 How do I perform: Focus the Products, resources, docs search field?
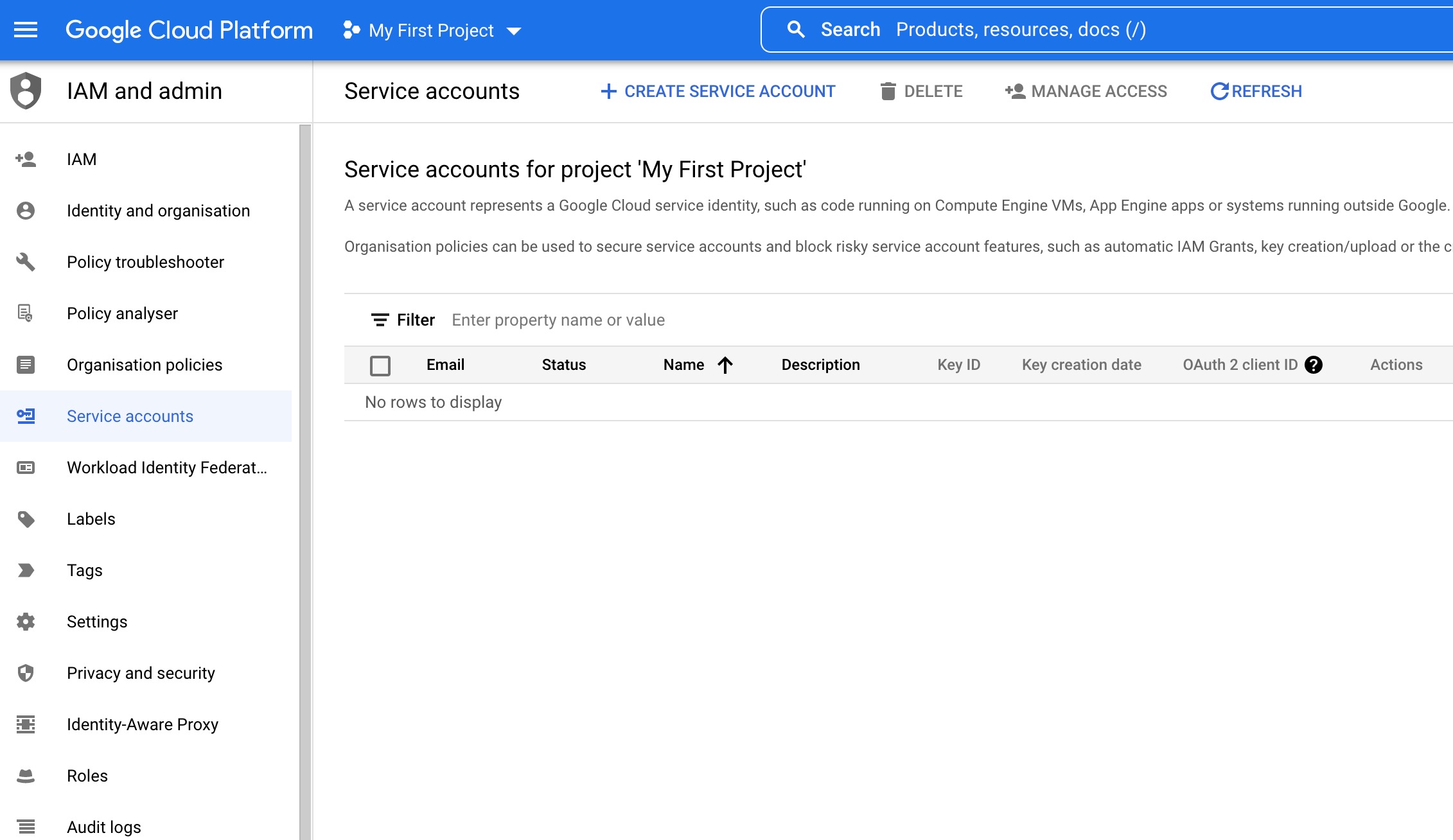[1107, 30]
